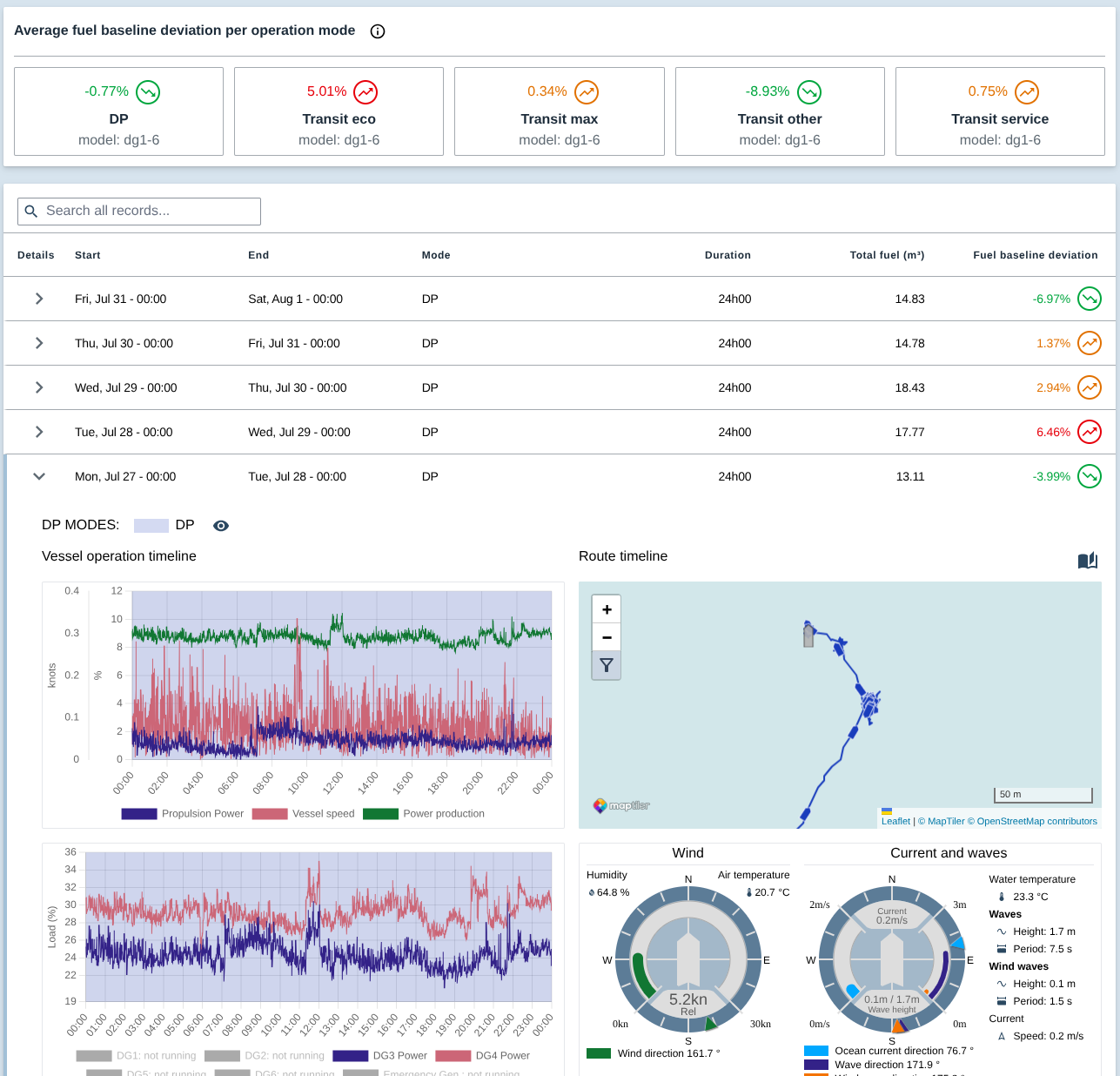Image resolution: width=1120 pixels, height=1076 pixels.
Task: Click red trend icon in Jul 28 row
Action: coord(1090,432)
